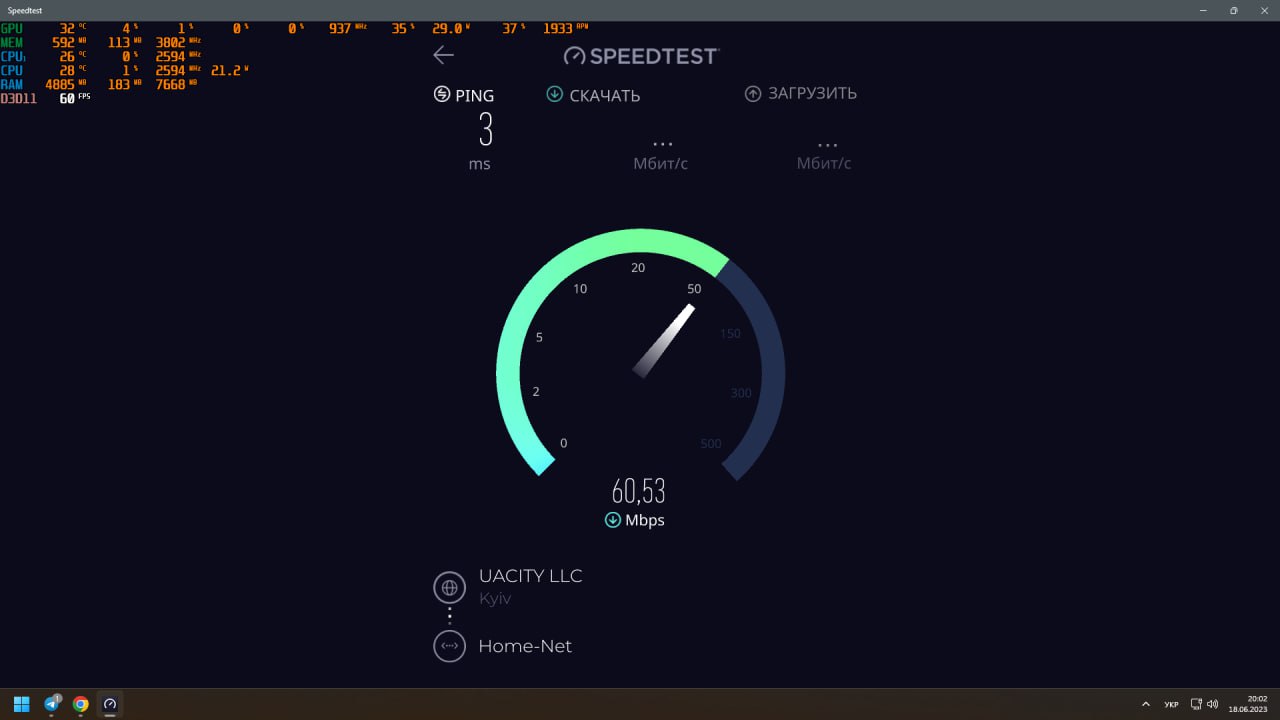Open the network status tray icon
This screenshot has width=1280, height=720.
pyautogui.click(x=1196, y=704)
